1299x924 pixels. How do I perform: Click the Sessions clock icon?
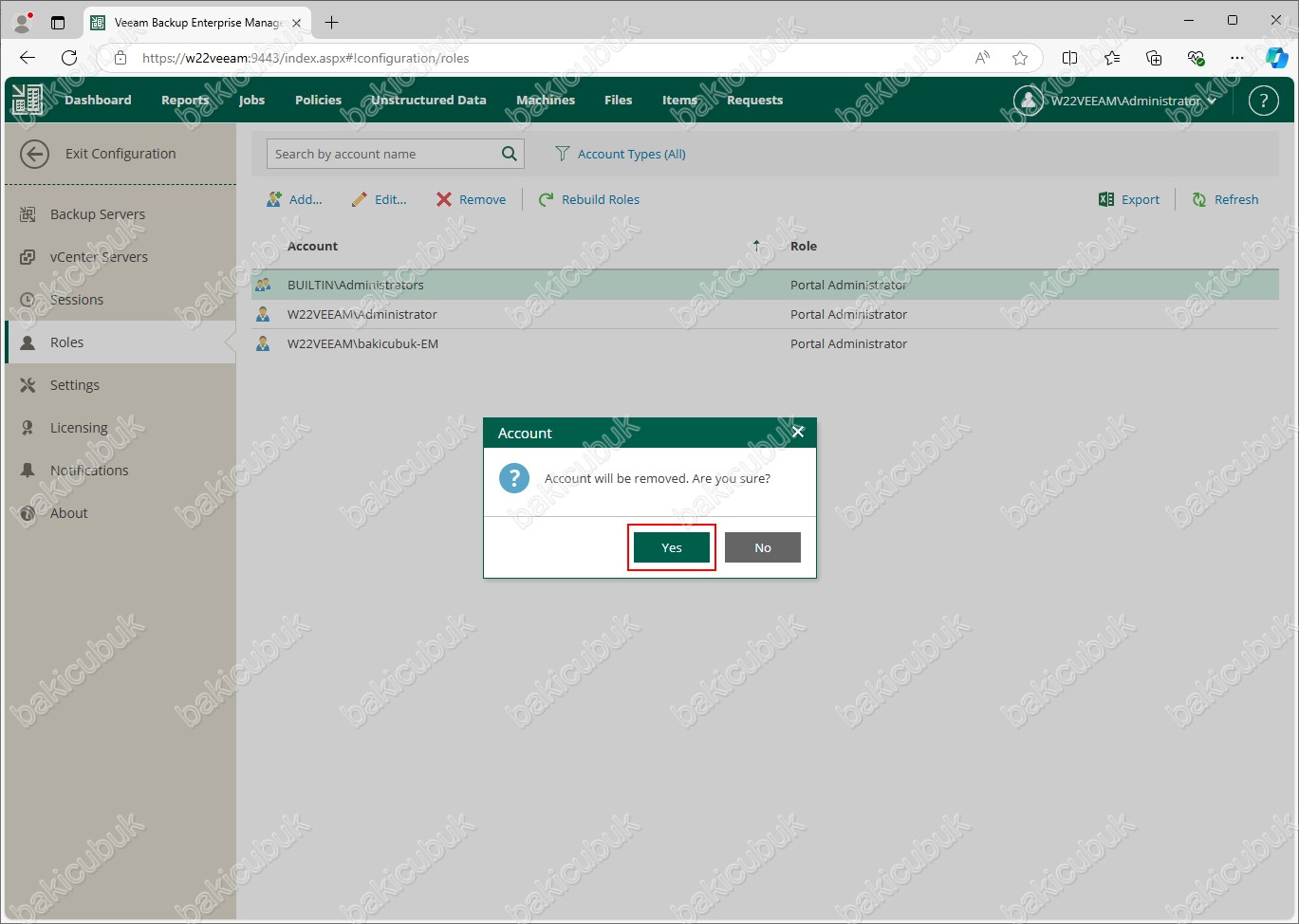click(28, 300)
